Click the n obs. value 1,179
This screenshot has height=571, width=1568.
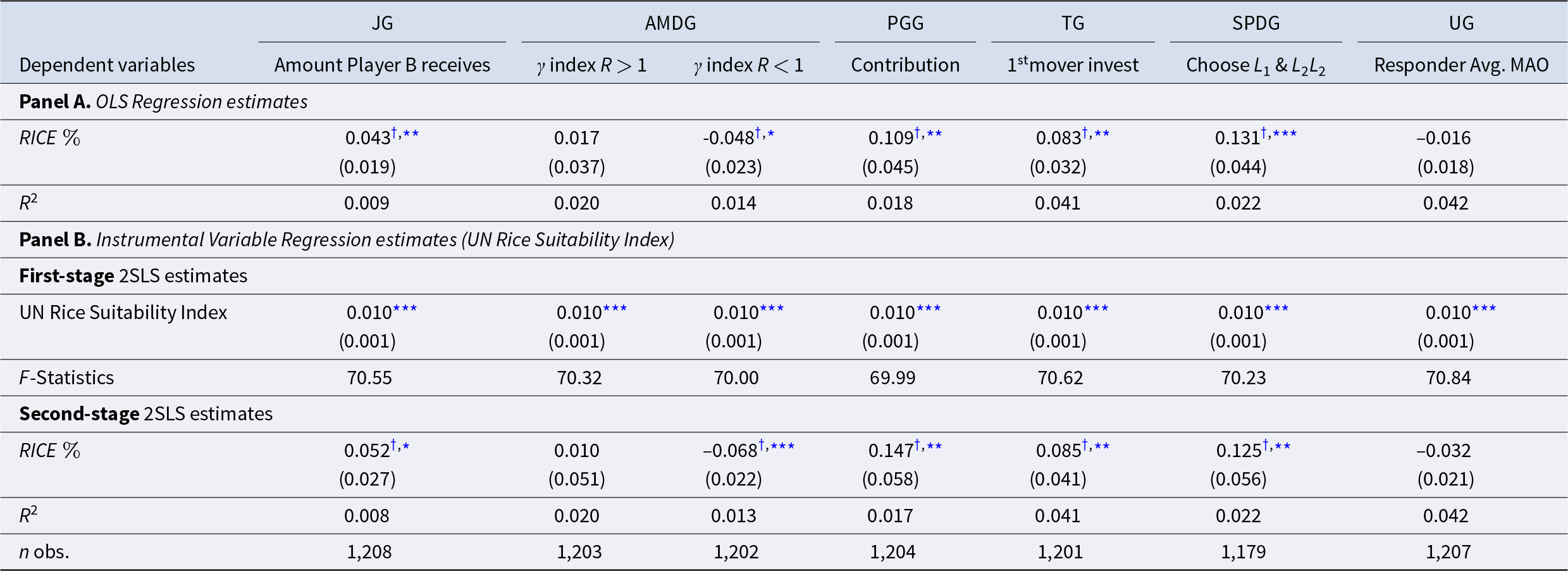click(1243, 552)
